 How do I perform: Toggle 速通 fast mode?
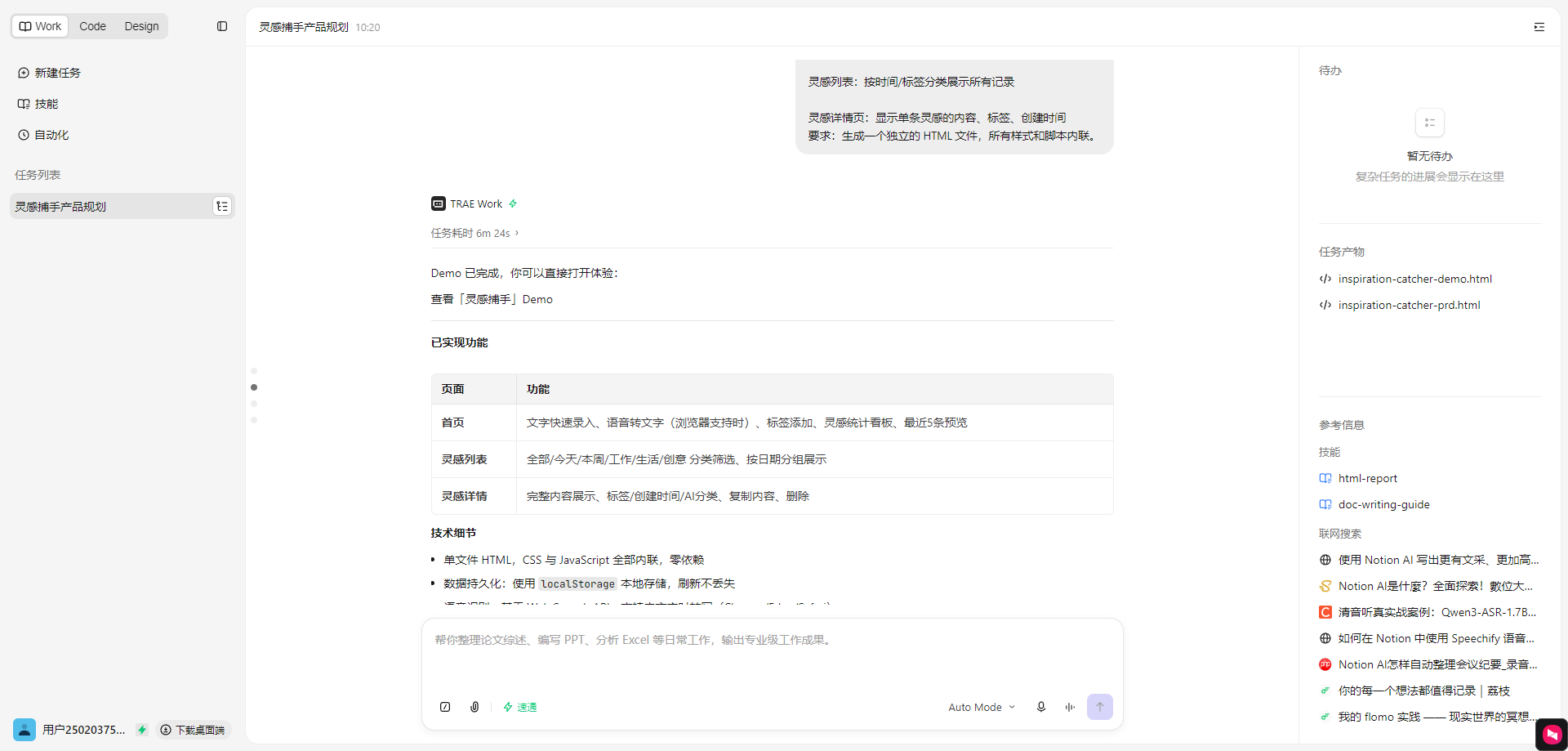[x=520, y=707]
